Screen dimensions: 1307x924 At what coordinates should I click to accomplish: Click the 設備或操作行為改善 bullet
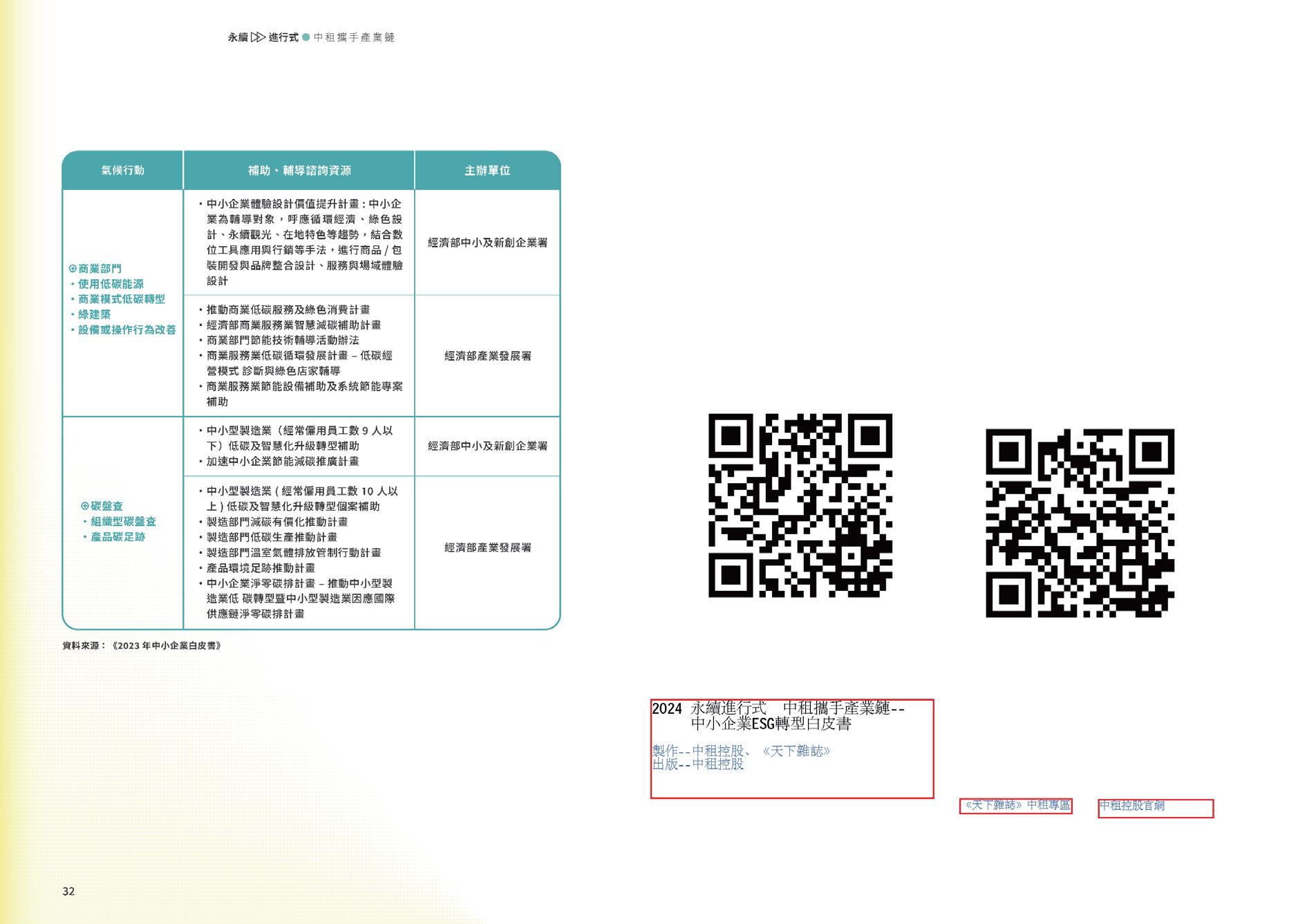pos(123,330)
